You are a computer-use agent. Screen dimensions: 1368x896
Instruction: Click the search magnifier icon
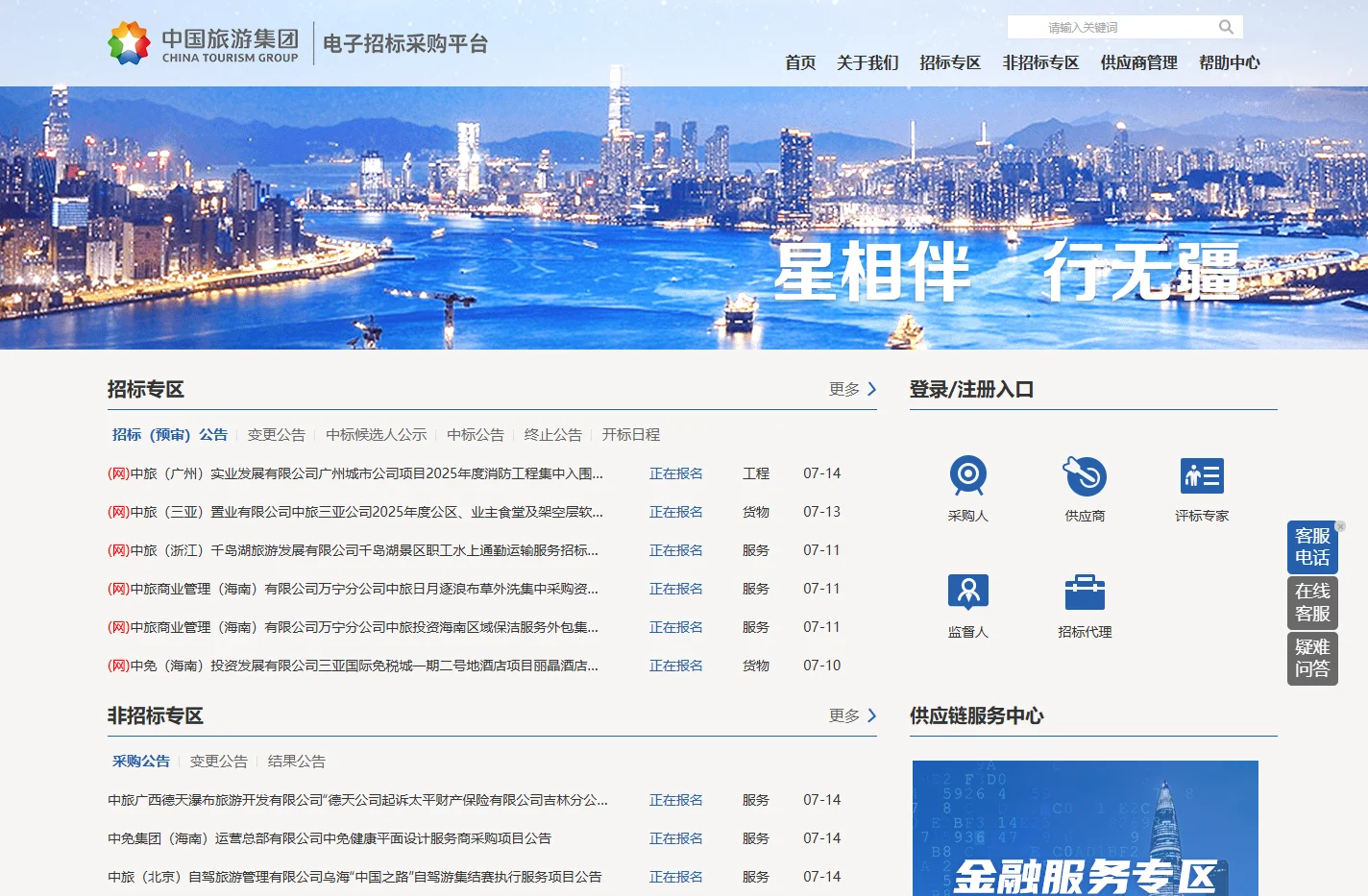[1226, 27]
